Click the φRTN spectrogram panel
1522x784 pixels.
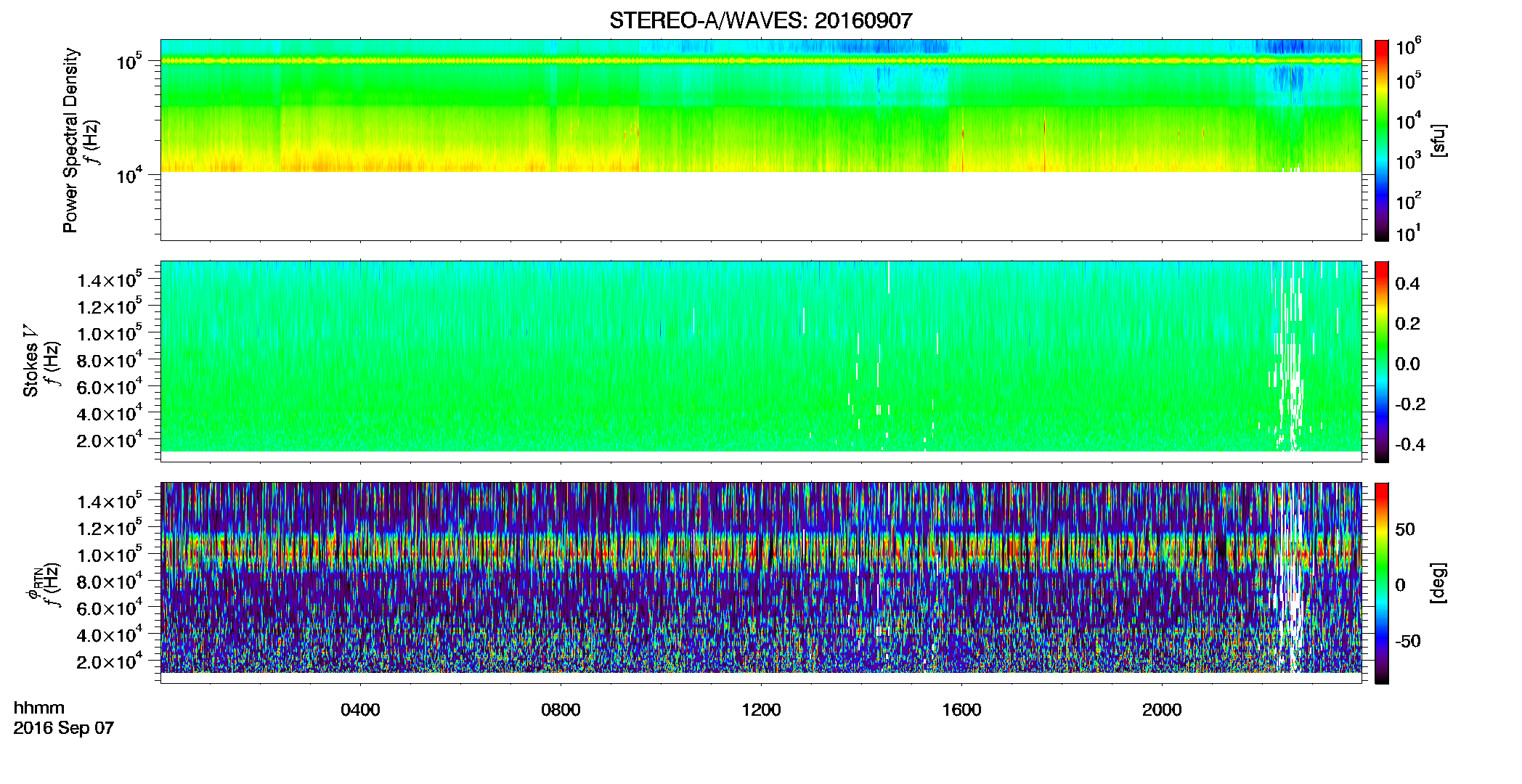(x=760, y=583)
